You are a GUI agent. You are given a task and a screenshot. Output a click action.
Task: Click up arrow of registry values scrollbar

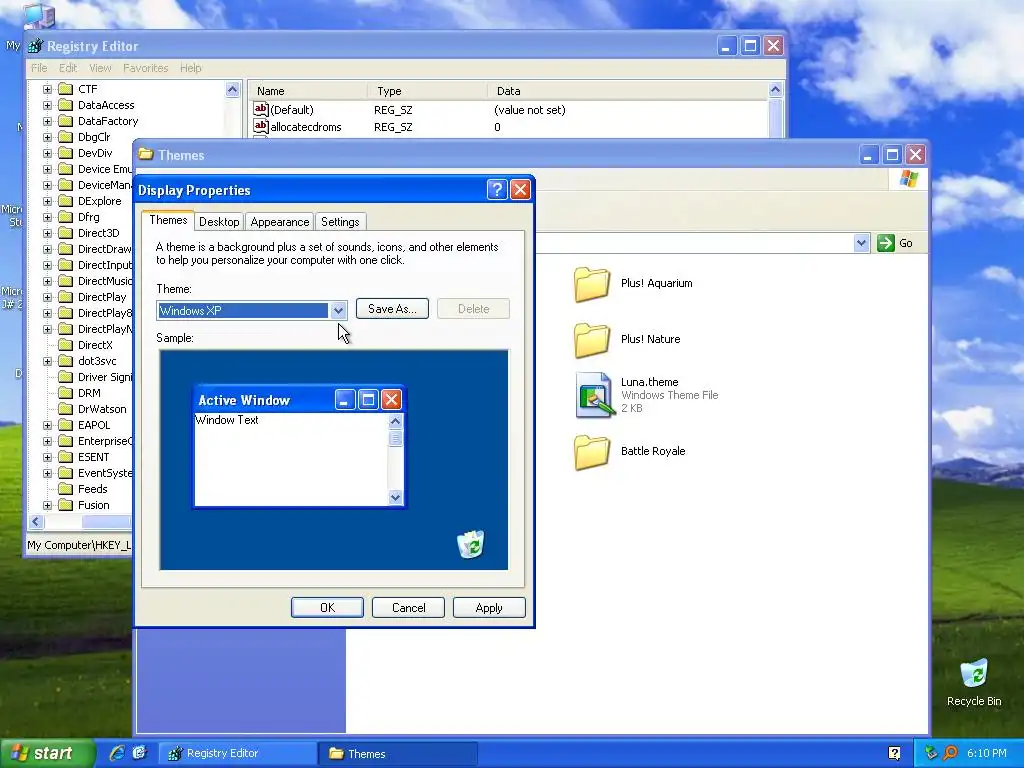775,90
